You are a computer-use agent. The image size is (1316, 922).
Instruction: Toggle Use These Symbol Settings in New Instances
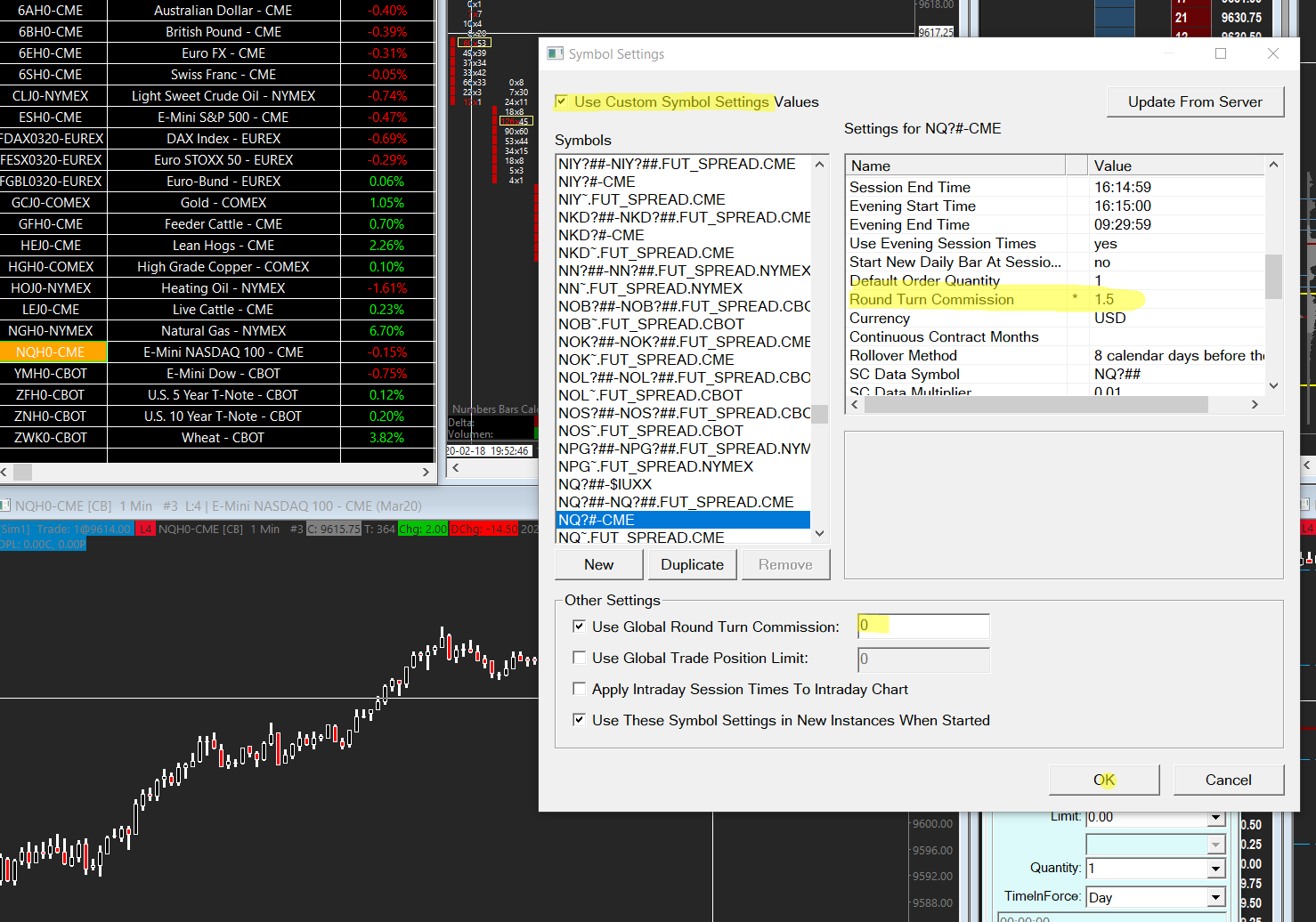(579, 720)
